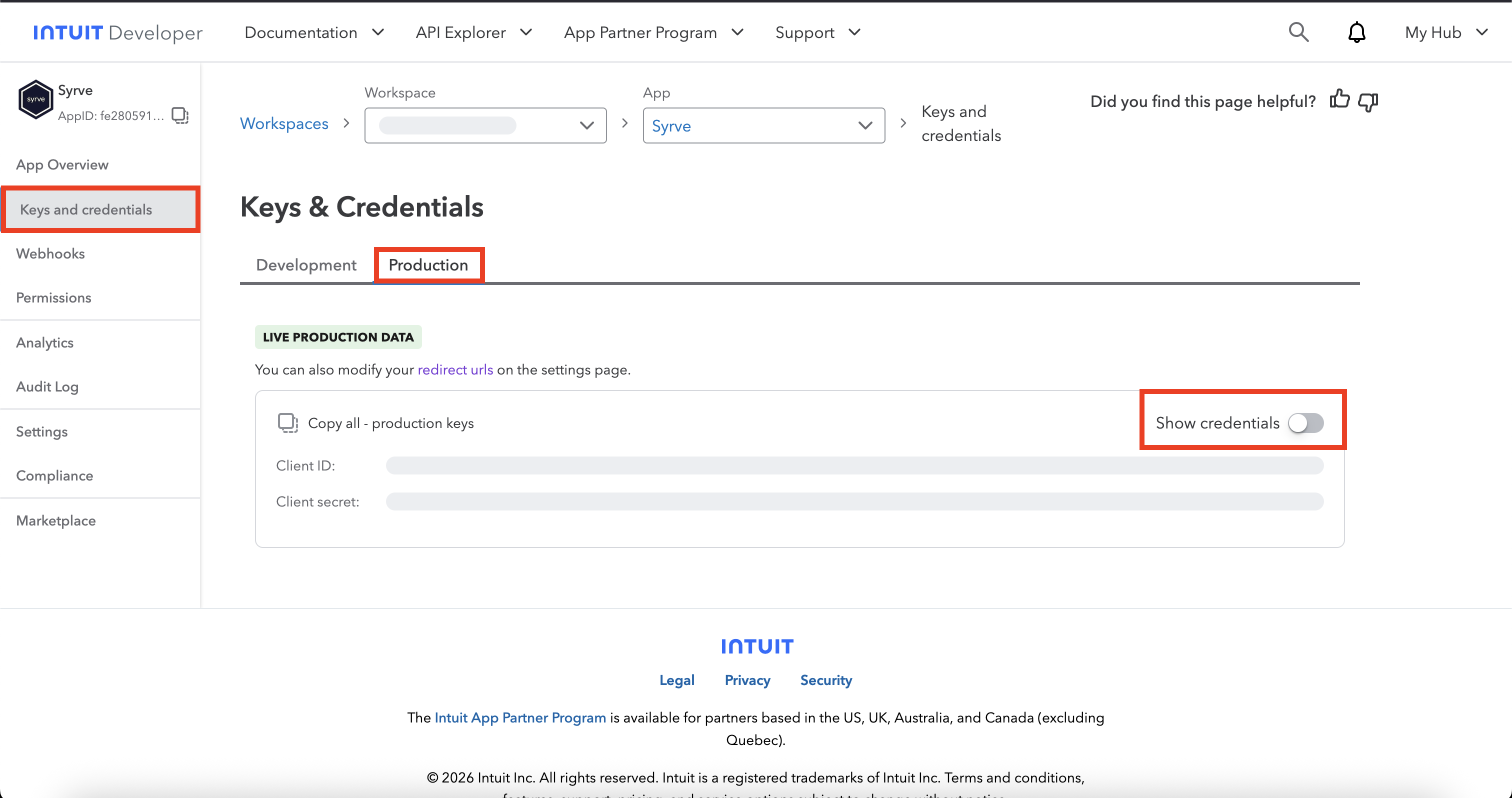Click the thumbs up helpful icon
This screenshot has height=798, width=1512.
point(1339,100)
